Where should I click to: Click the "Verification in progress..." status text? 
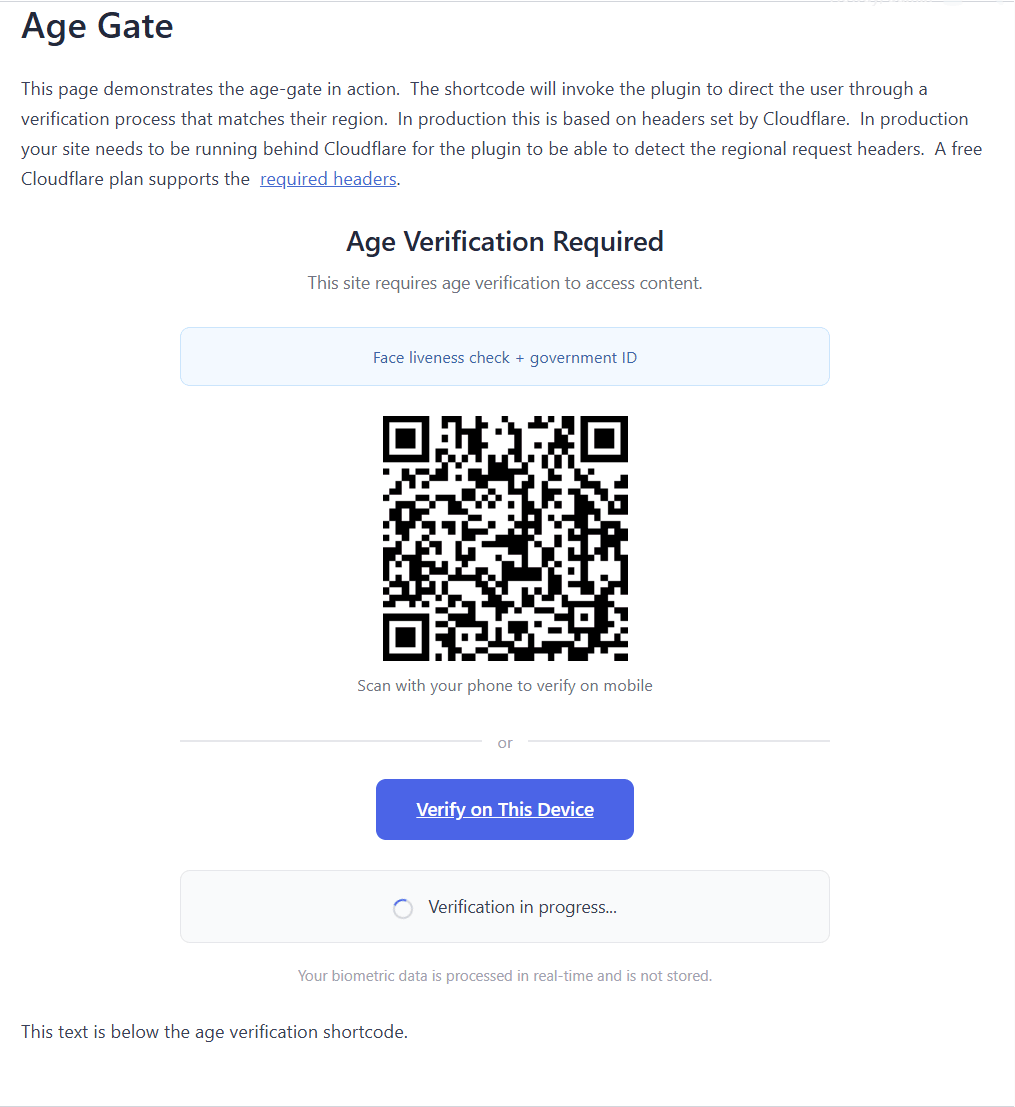click(x=522, y=908)
